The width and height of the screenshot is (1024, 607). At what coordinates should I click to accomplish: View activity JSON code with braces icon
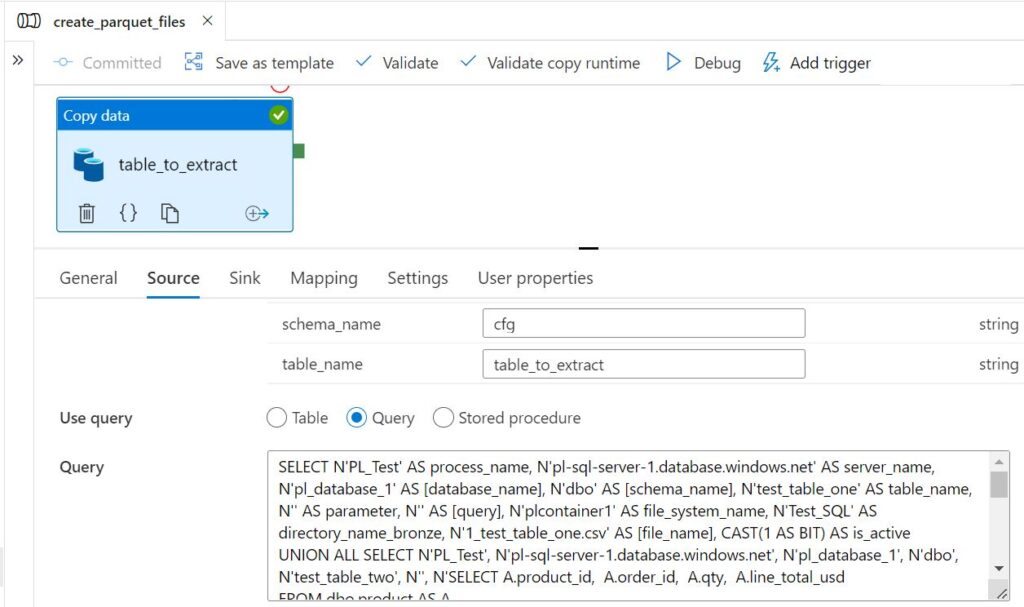(128, 213)
